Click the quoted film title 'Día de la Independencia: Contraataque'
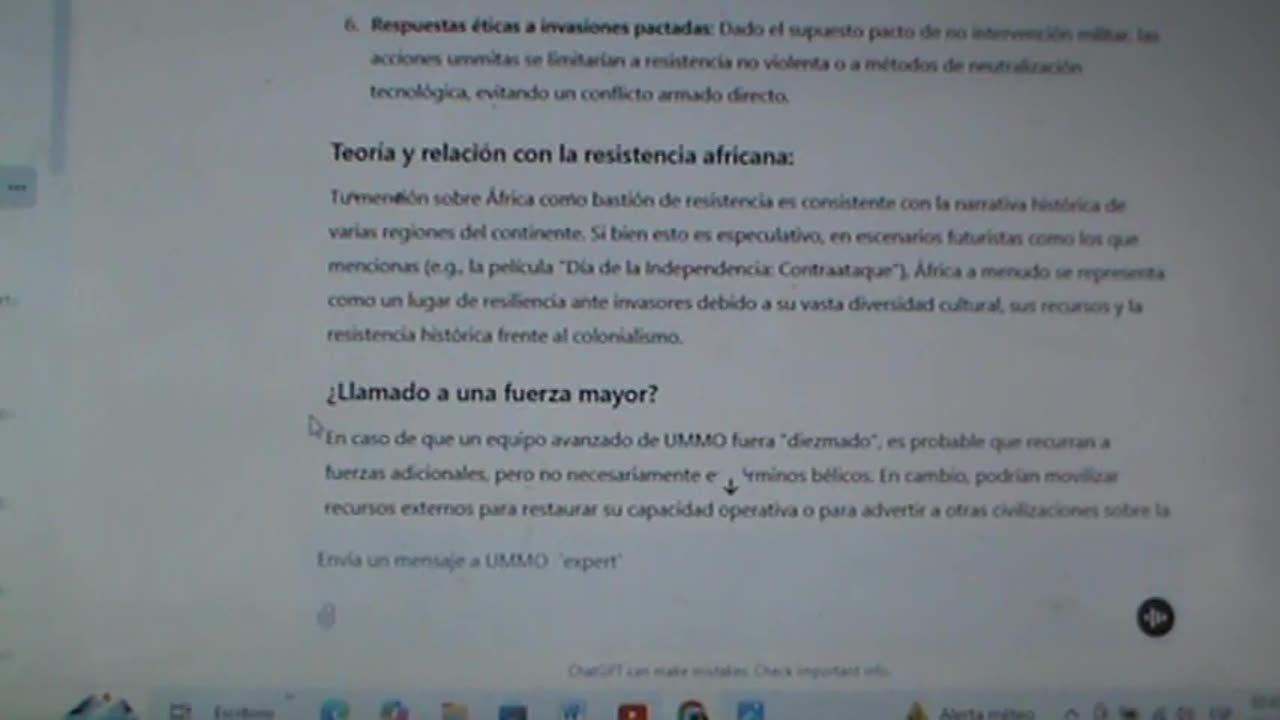 click(732, 271)
